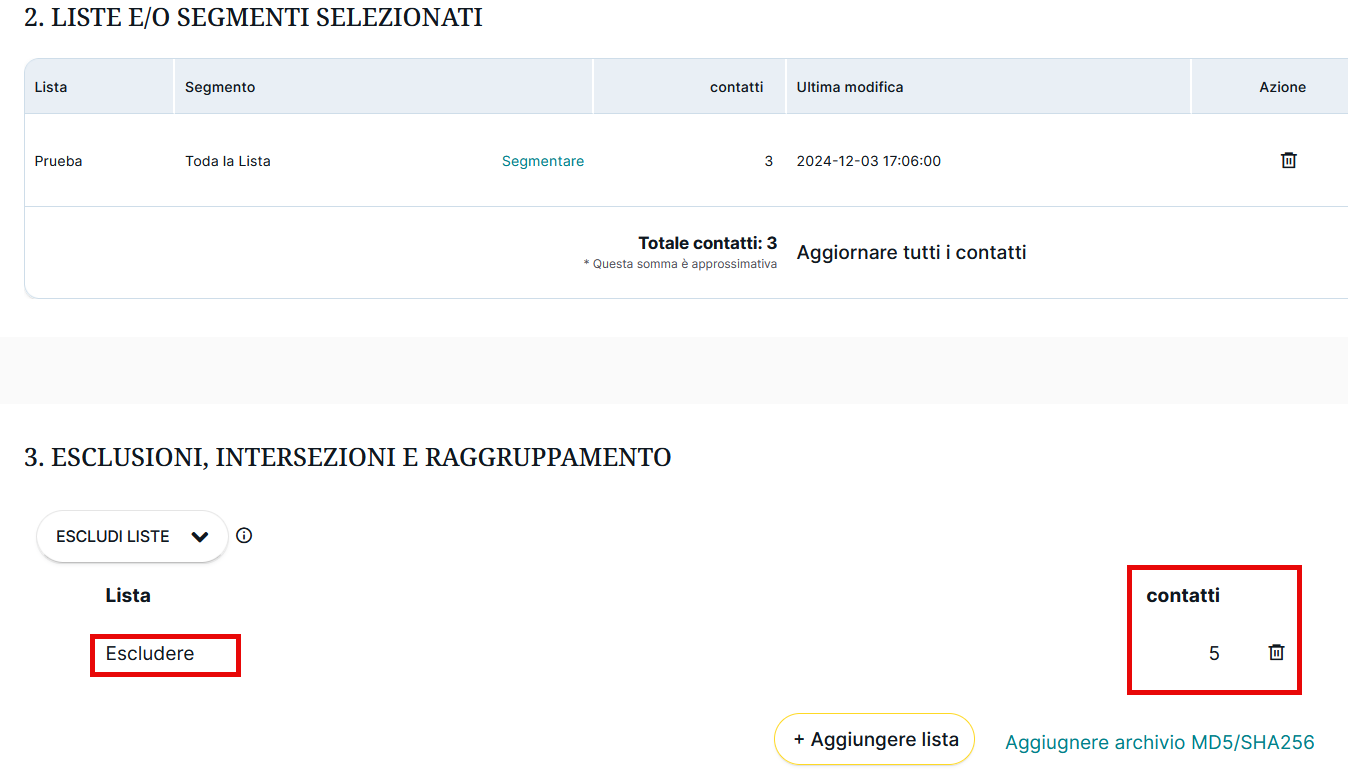Click Aggiornare tutti i contatti
This screenshot has height=780, width=1348.
tap(911, 253)
